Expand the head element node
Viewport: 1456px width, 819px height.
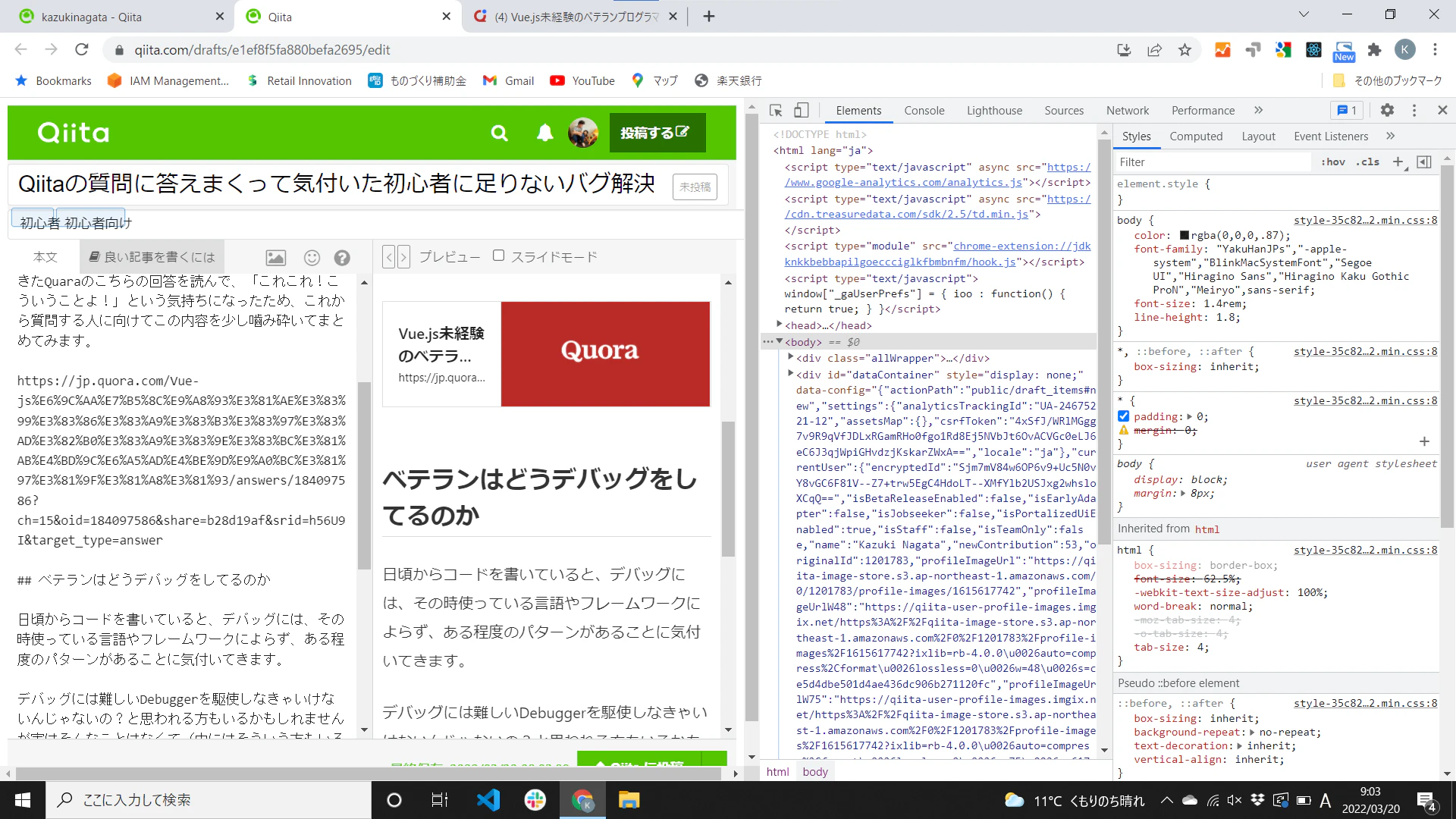pyautogui.click(x=779, y=325)
